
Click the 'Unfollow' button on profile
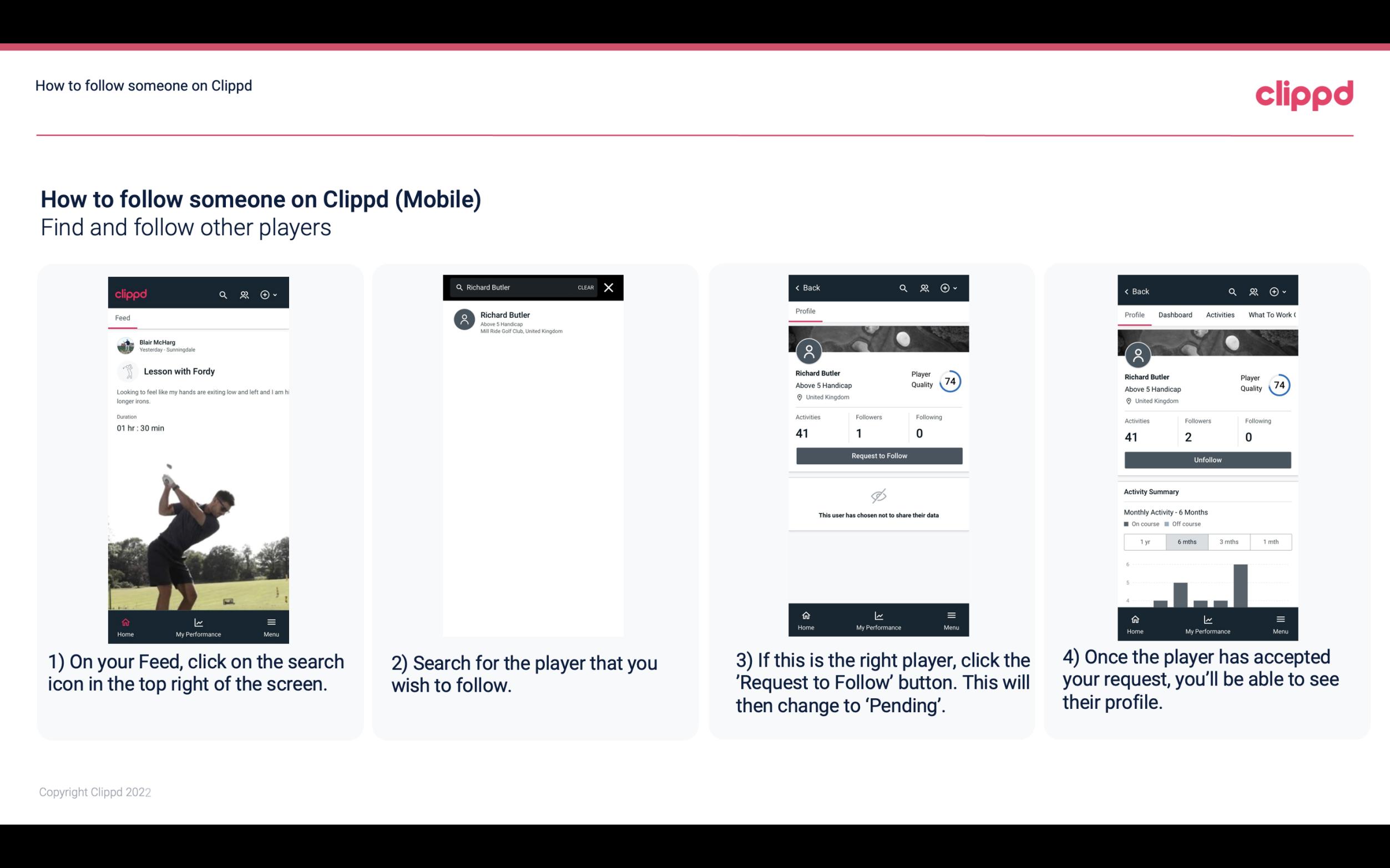pos(1207,459)
